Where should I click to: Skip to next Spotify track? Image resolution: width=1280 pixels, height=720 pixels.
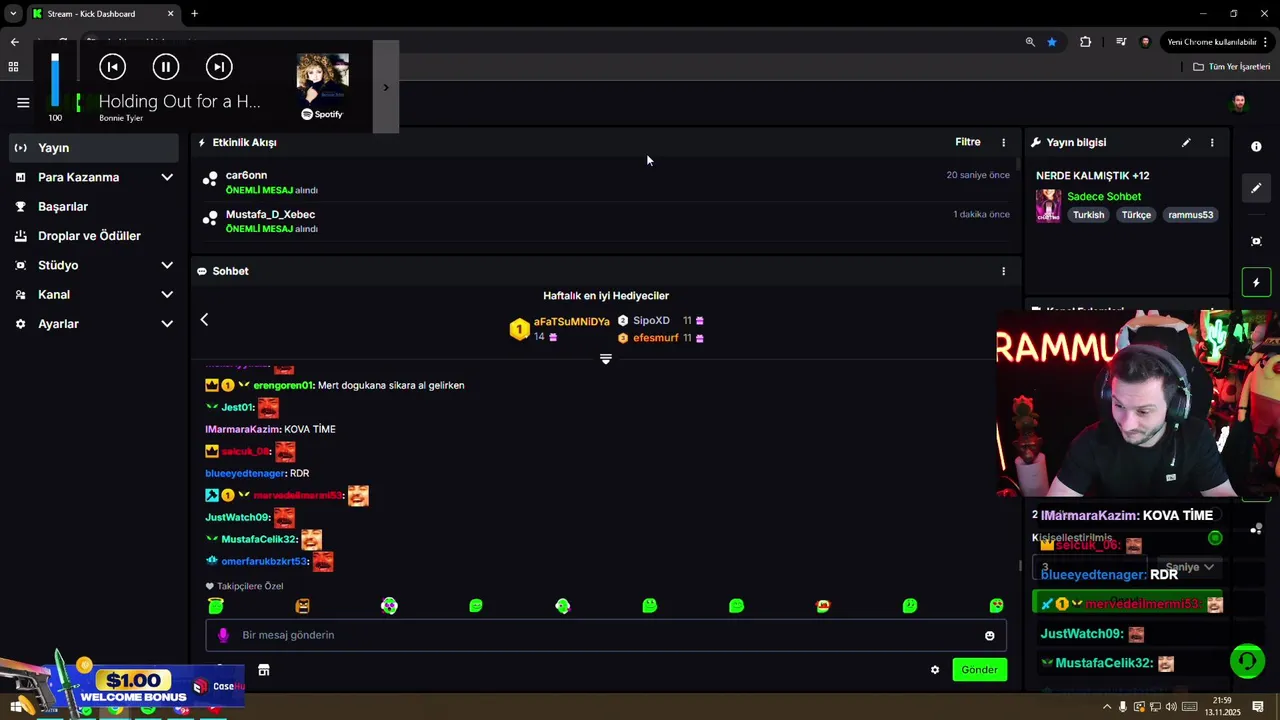(x=219, y=67)
